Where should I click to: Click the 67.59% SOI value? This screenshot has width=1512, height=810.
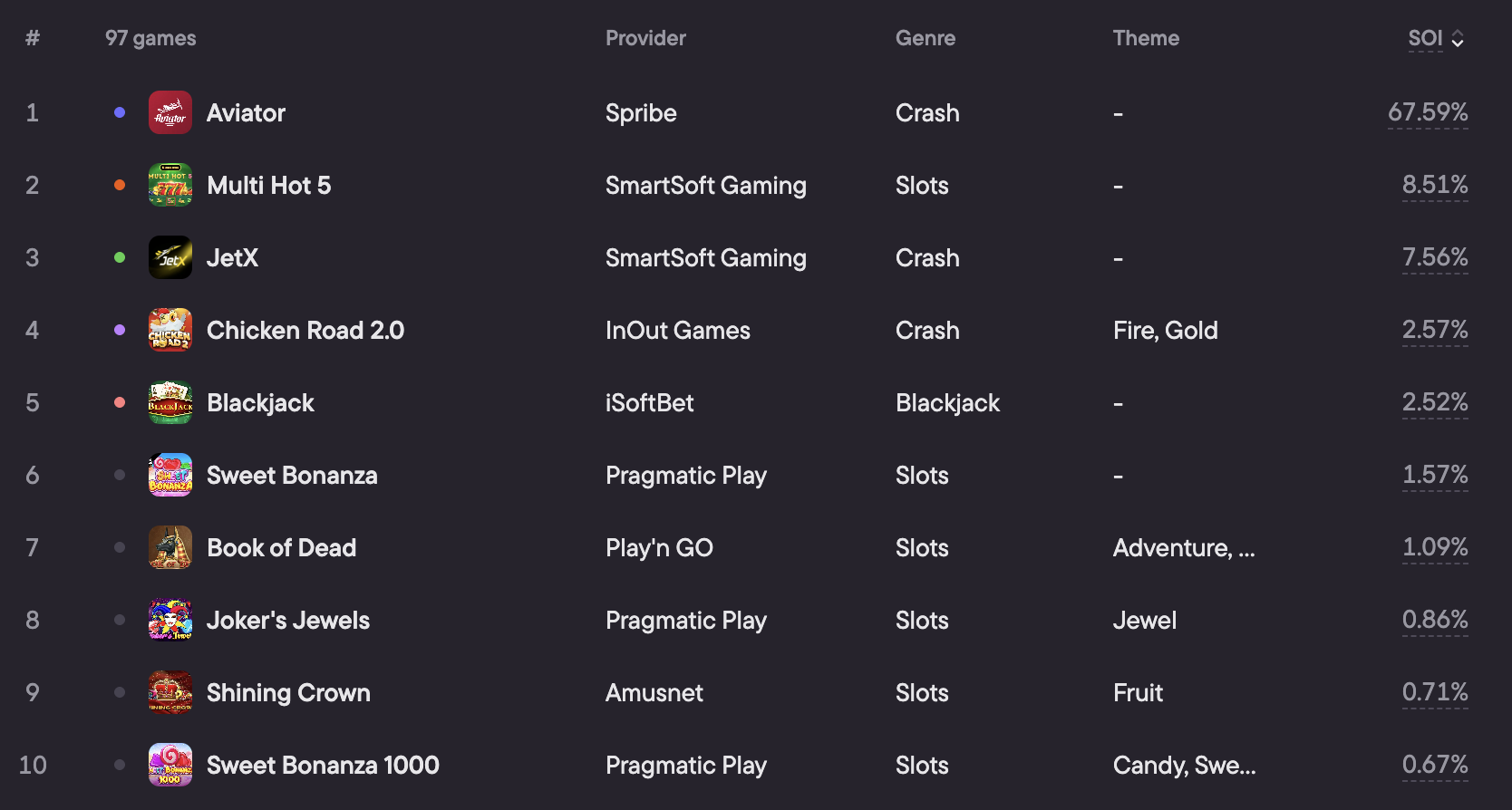[x=1428, y=112]
